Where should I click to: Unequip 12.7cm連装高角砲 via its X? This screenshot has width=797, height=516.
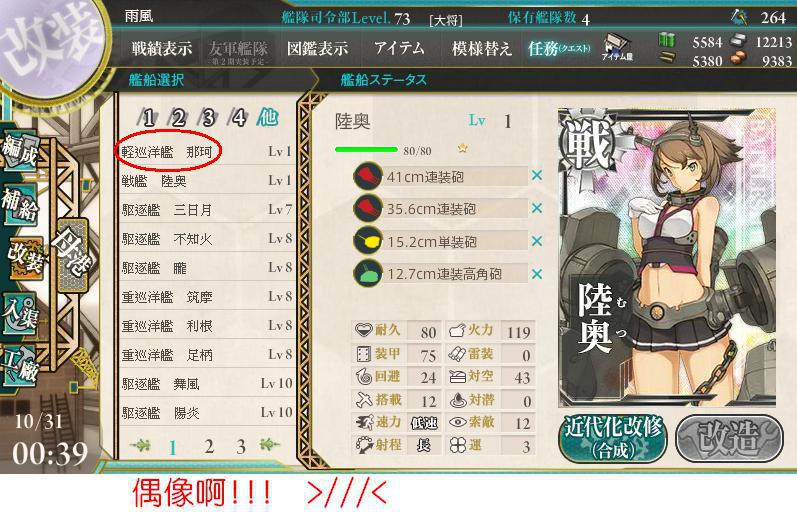pos(536,274)
